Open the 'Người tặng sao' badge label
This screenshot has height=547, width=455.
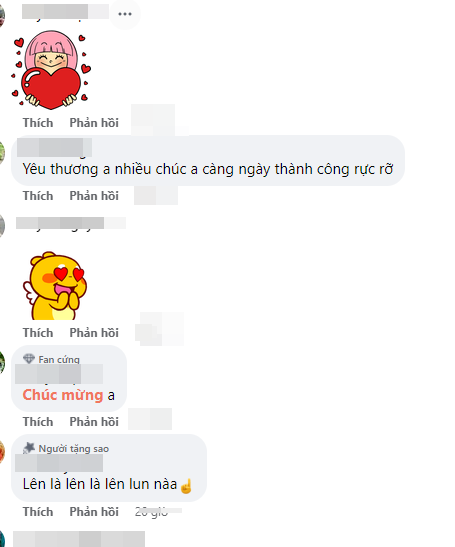coord(74,449)
